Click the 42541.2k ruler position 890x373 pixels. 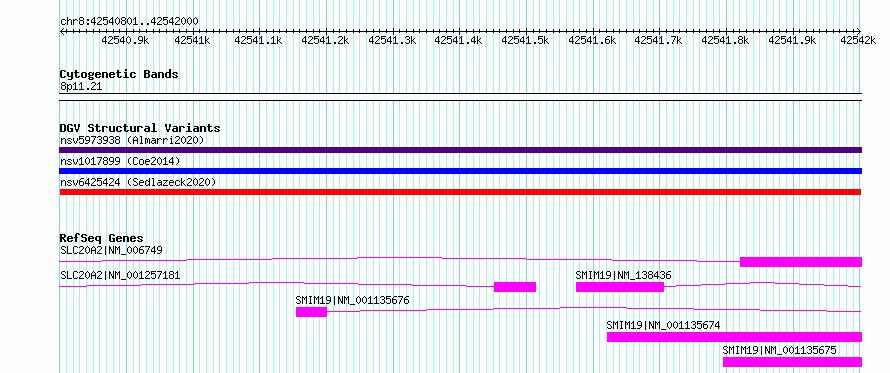click(x=325, y=40)
